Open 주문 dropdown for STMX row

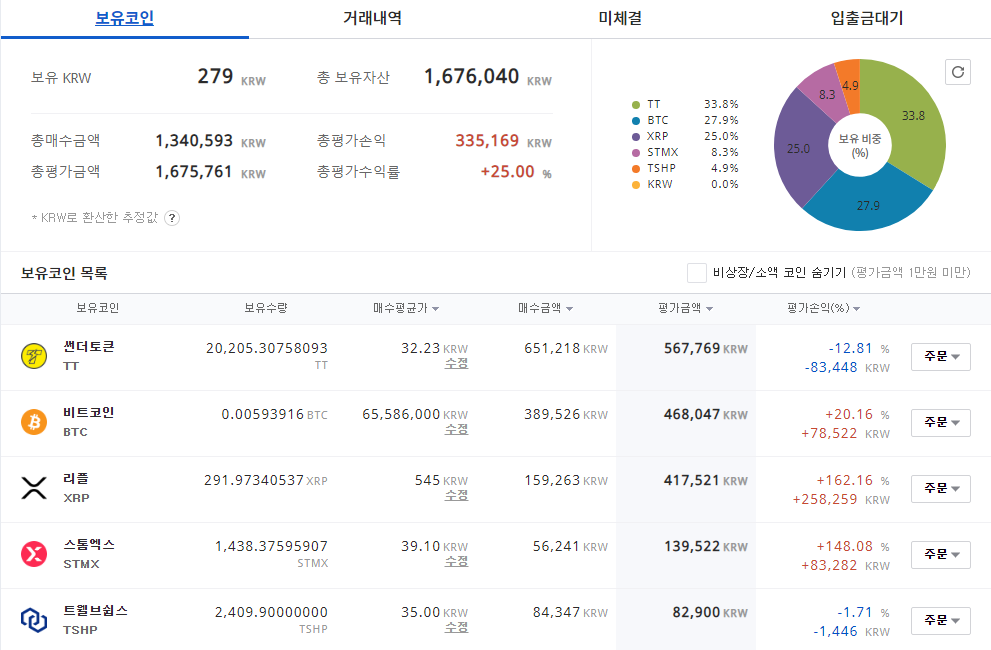pyautogui.click(x=940, y=555)
